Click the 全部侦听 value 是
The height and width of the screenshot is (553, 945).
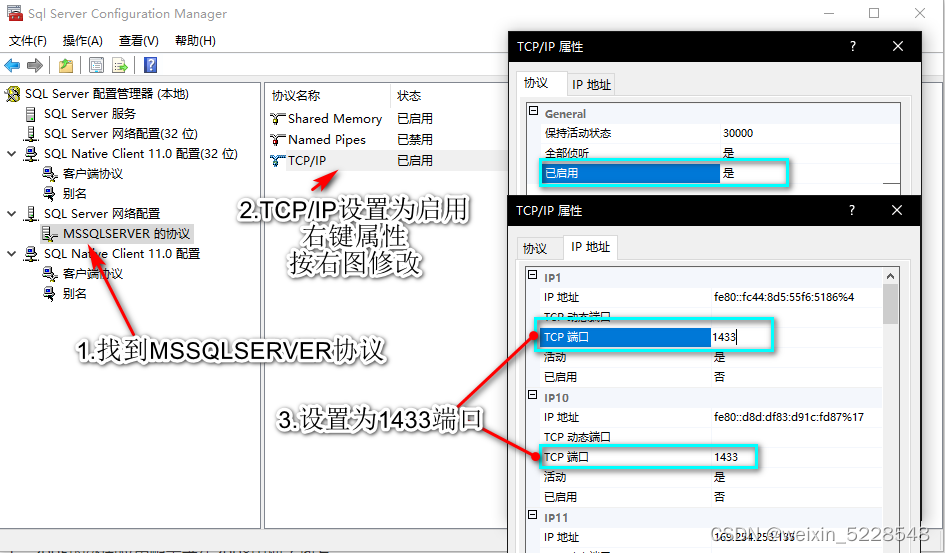click(729, 153)
